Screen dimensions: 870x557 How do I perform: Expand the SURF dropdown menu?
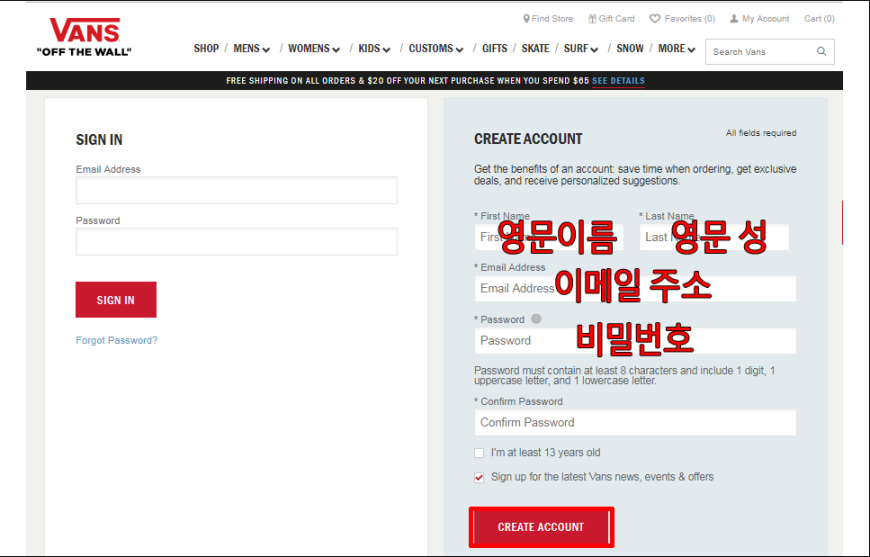coord(581,49)
